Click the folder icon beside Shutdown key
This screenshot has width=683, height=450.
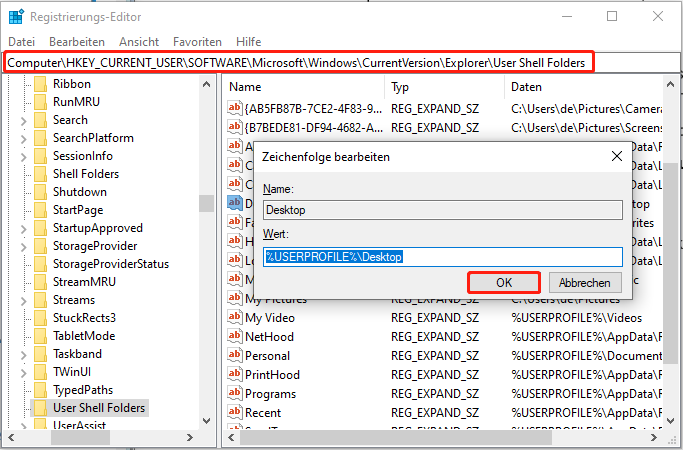[40, 192]
